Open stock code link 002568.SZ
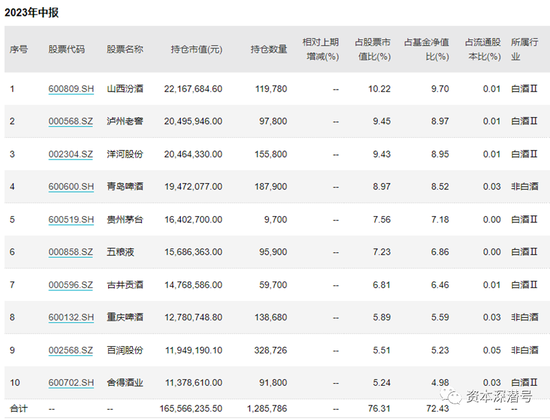 pyautogui.click(x=71, y=350)
